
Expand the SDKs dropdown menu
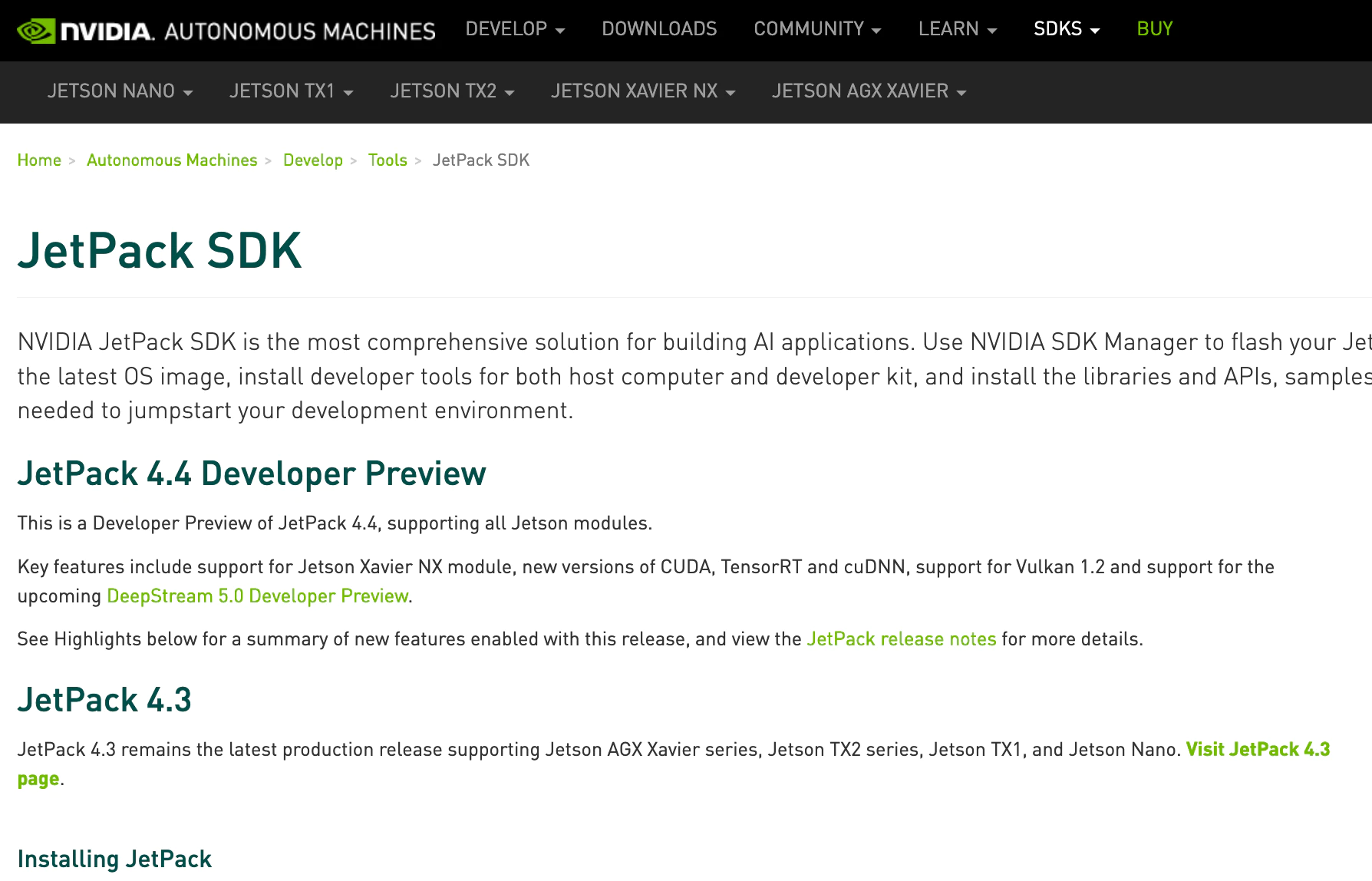pos(1067,29)
